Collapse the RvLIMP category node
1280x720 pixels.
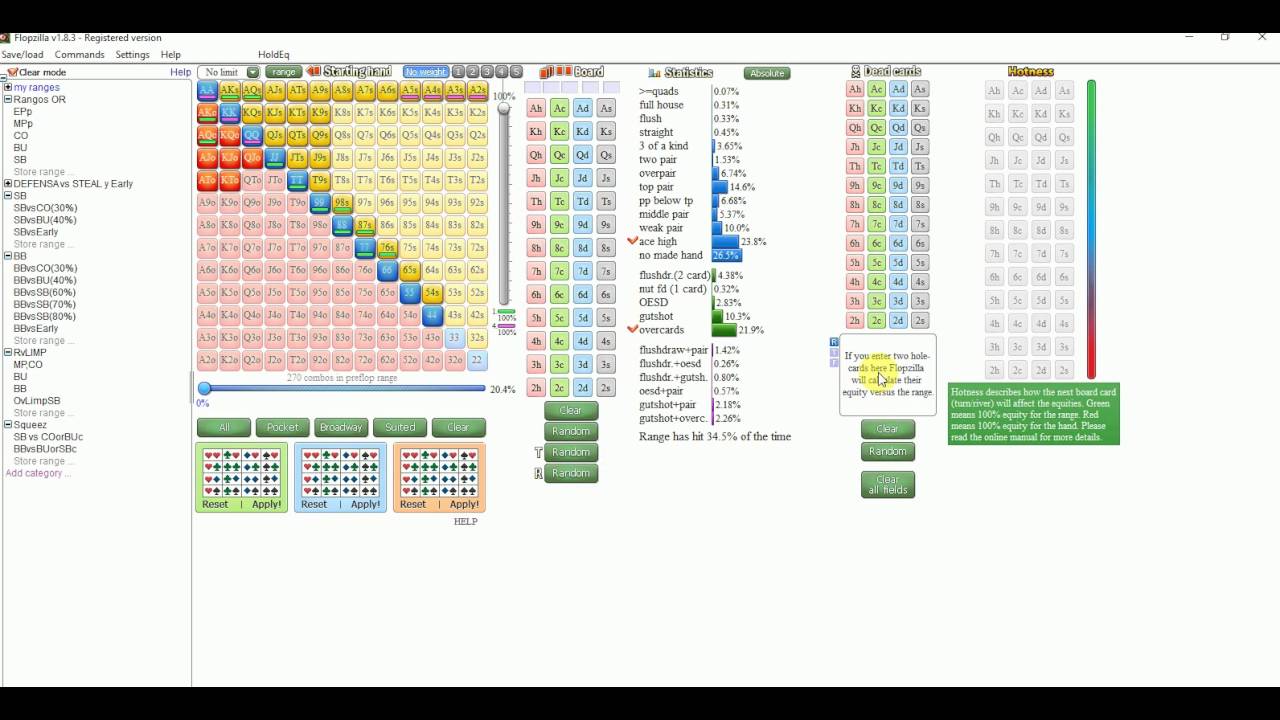[x=8, y=352]
